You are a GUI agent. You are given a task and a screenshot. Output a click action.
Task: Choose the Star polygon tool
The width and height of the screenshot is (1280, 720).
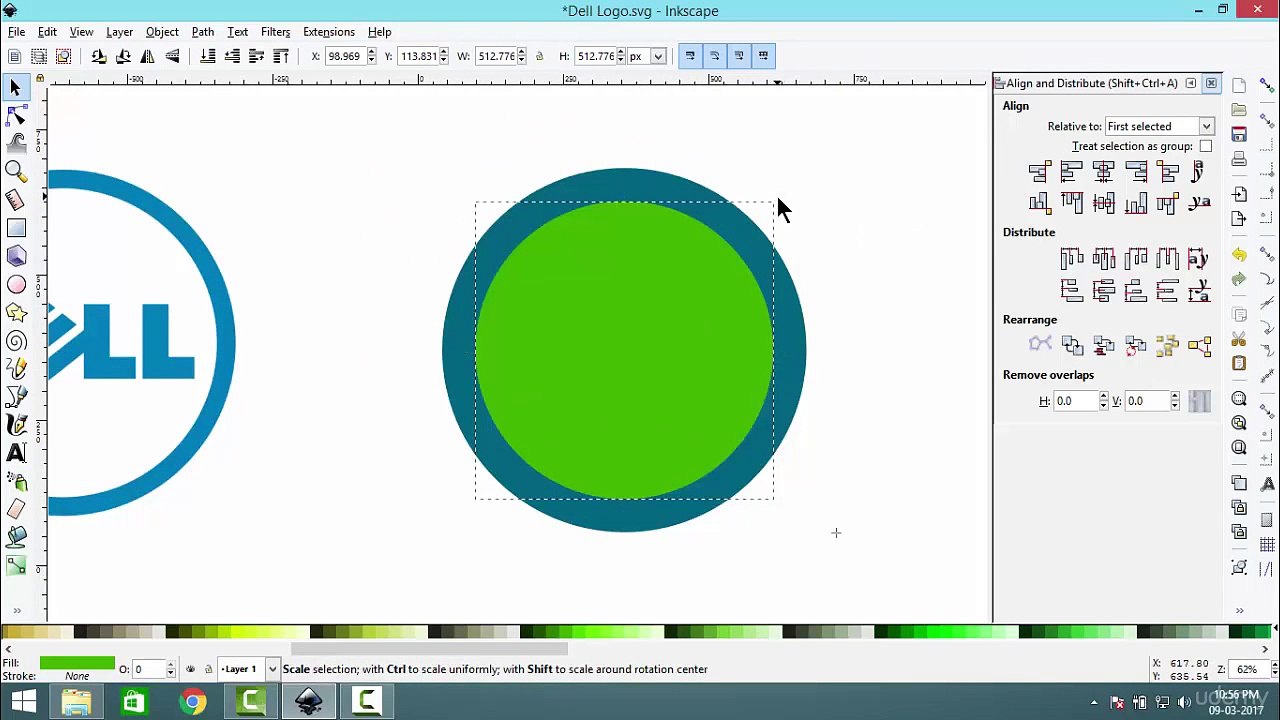(15, 313)
